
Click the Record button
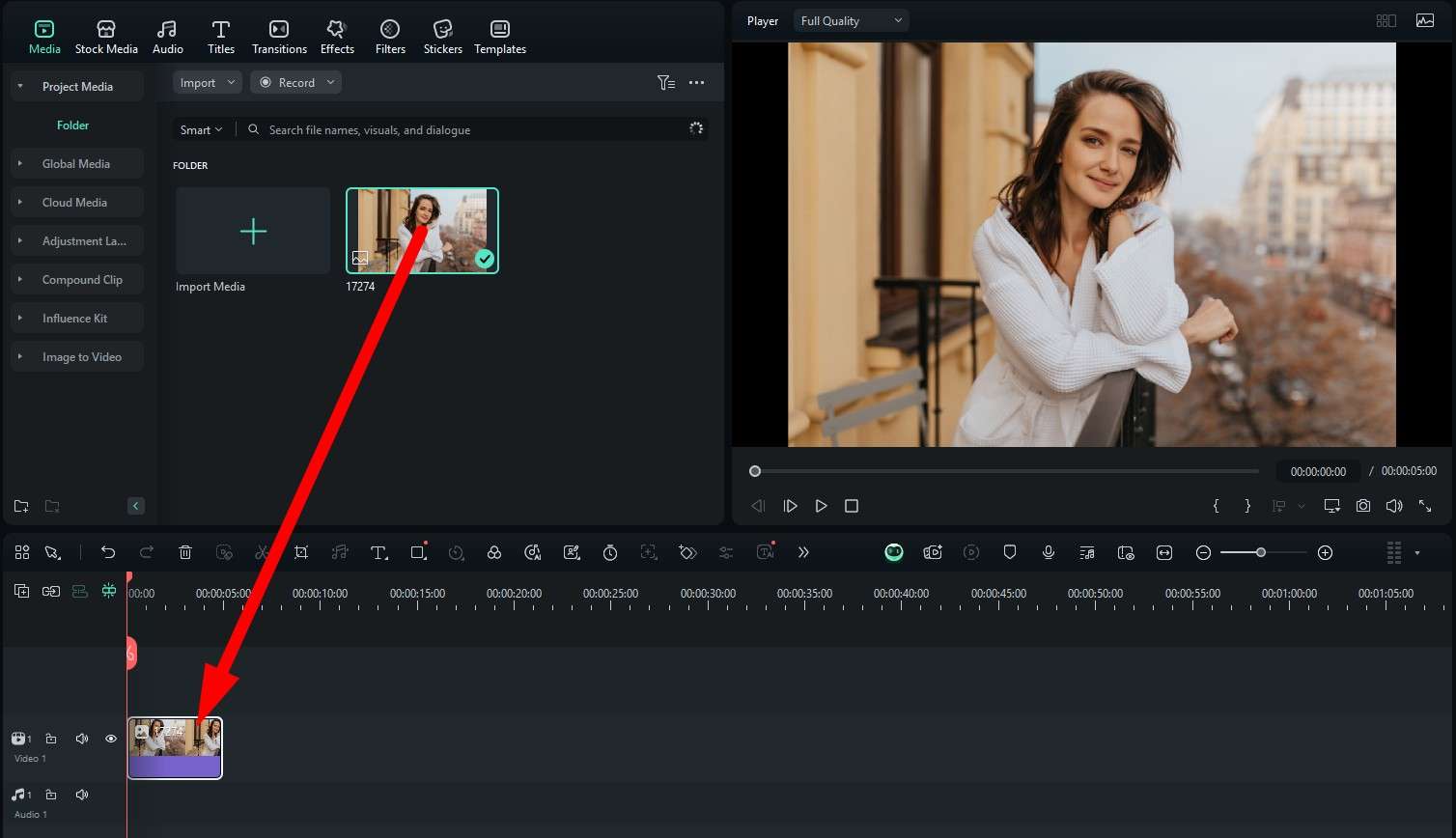(295, 83)
